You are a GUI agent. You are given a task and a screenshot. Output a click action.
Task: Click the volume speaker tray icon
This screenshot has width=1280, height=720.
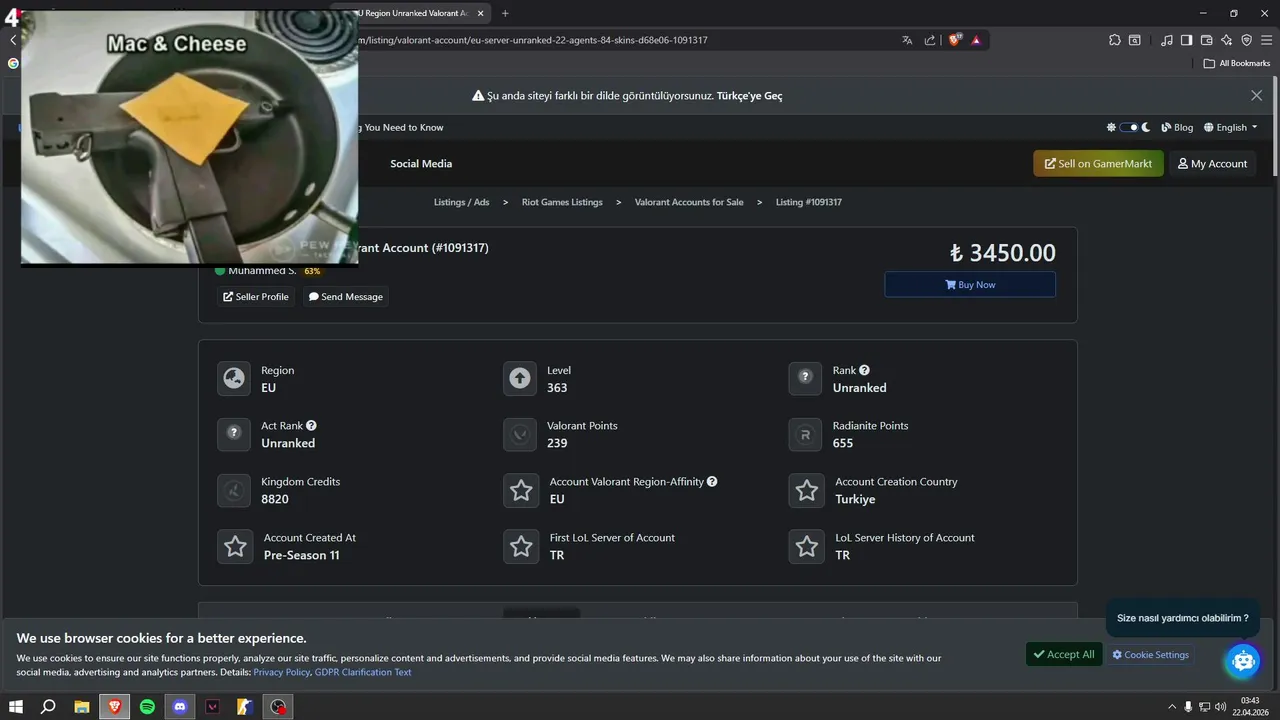point(1220,706)
